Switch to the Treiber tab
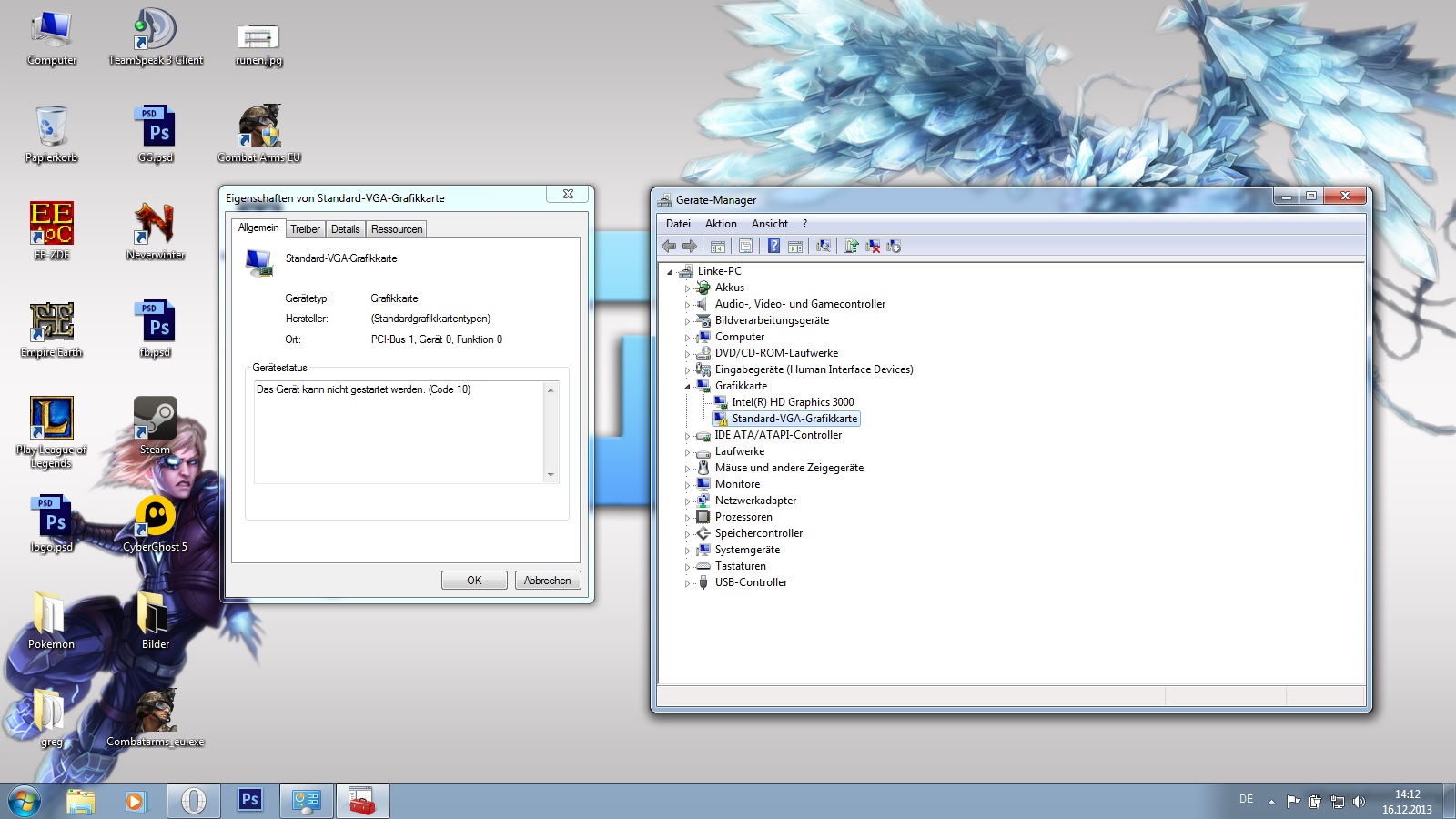1456x819 pixels. click(x=305, y=229)
